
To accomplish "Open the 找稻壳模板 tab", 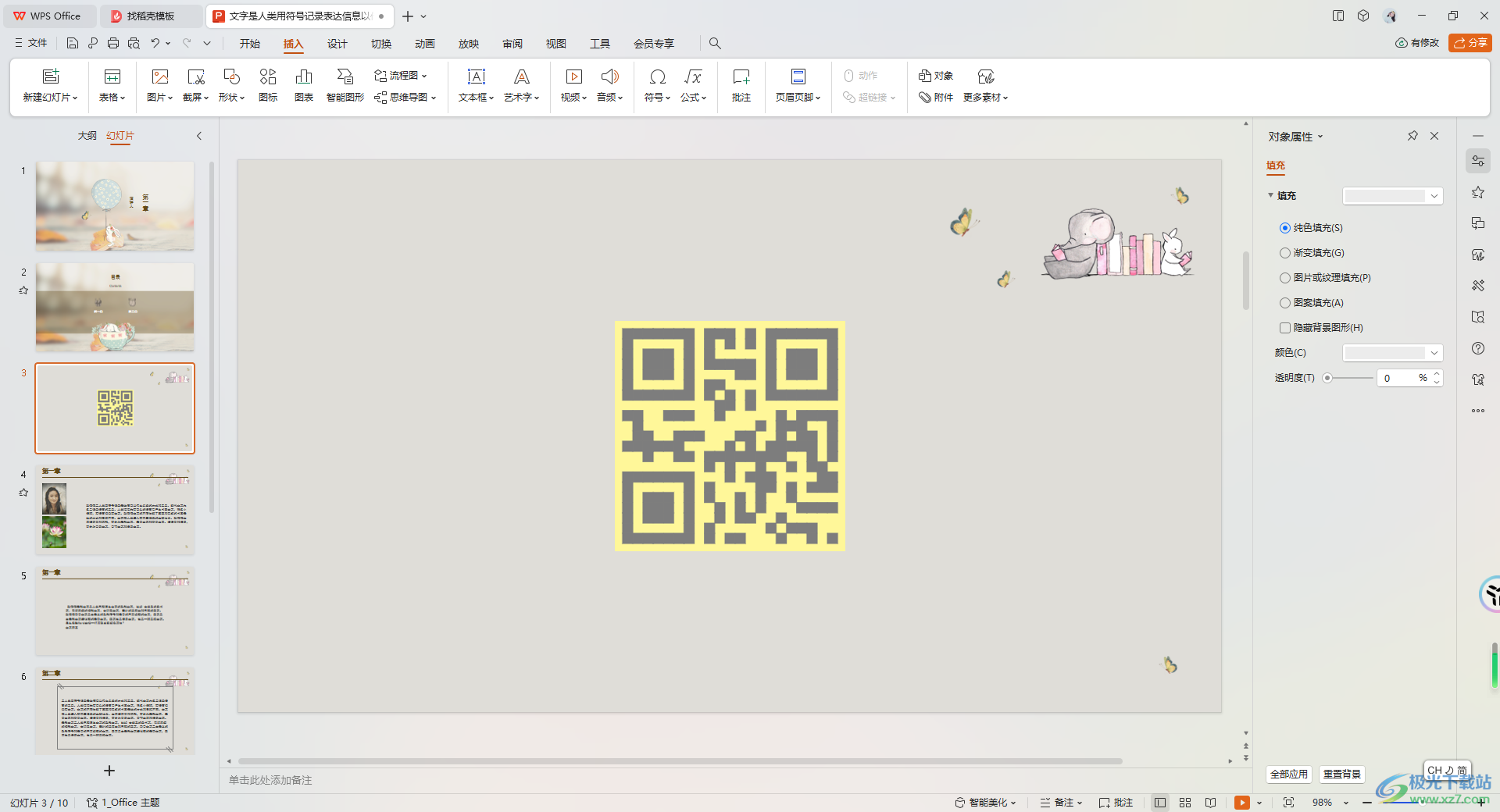I will (151, 16).
